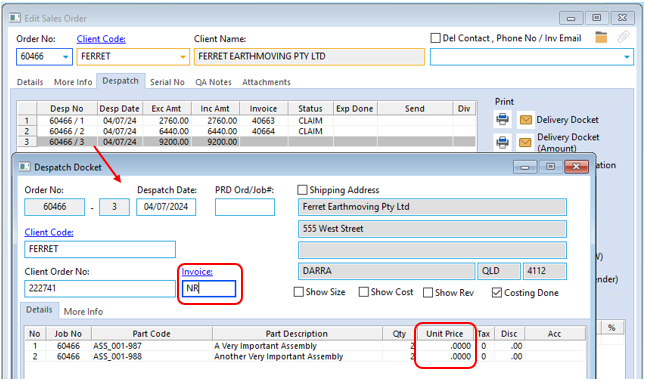646x382 pixels.
Task: Click the Part Description column header
Action: pos(297,334)
